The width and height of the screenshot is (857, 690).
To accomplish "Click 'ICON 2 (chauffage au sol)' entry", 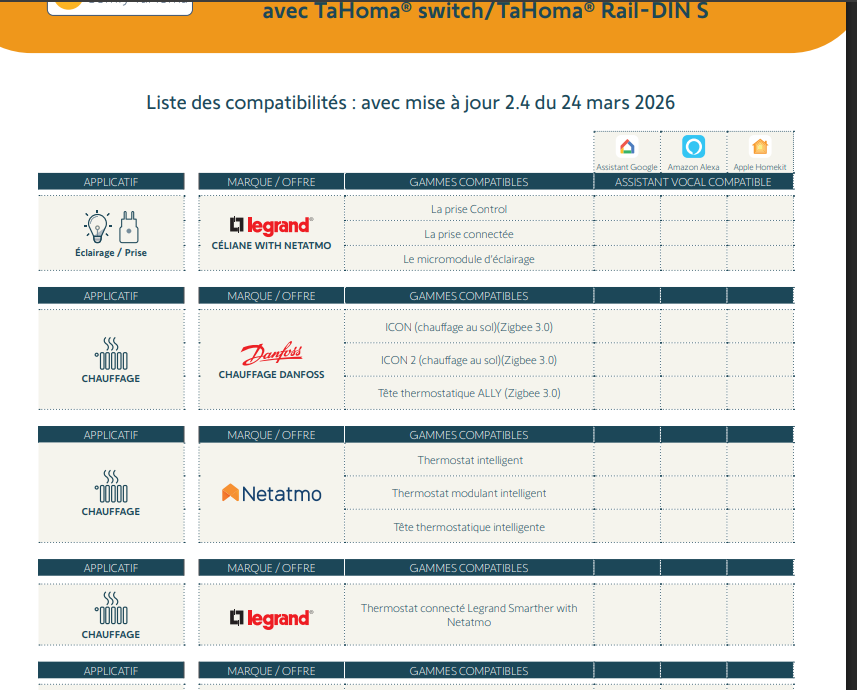I will pos(469,360).
